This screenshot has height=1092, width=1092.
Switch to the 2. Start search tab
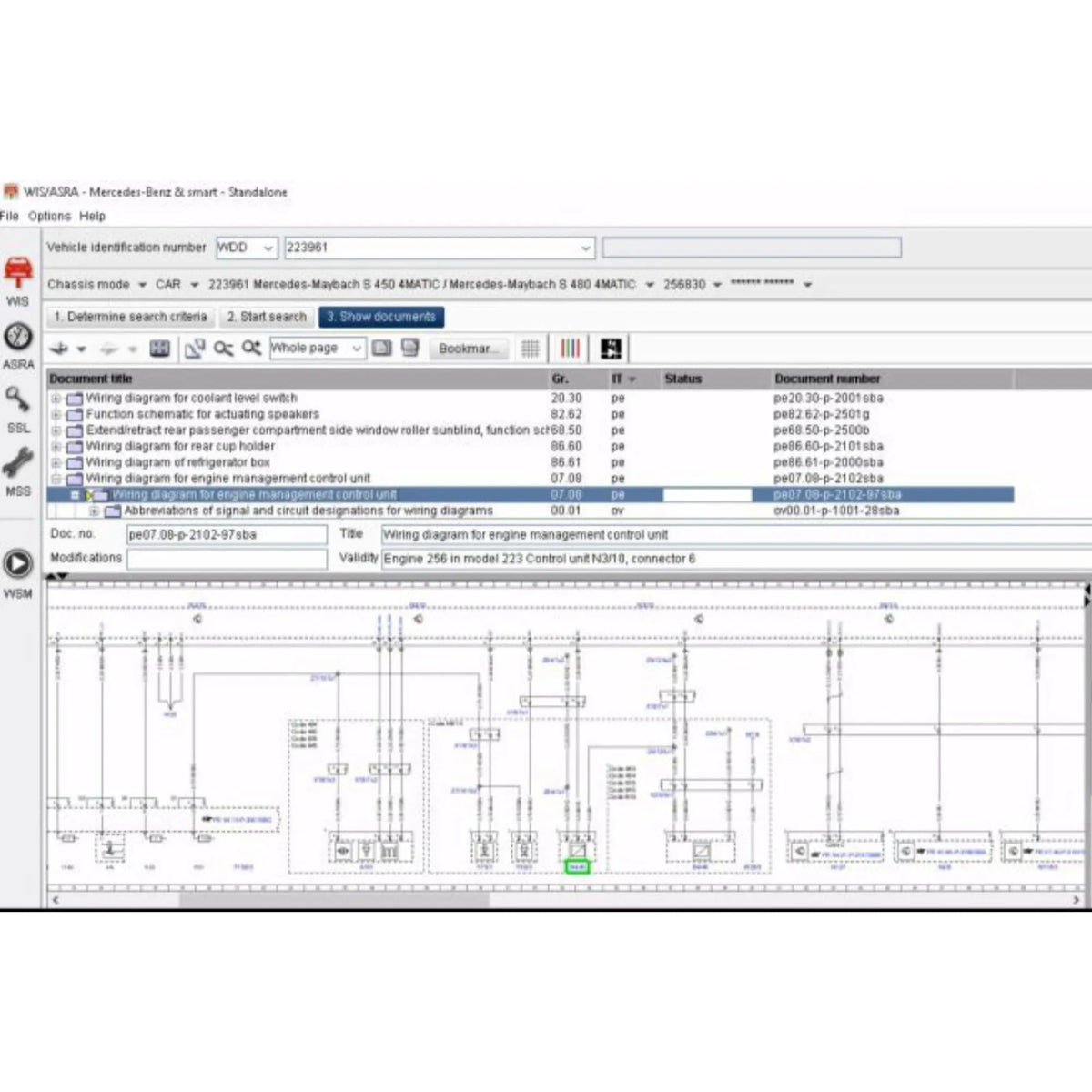266,317
